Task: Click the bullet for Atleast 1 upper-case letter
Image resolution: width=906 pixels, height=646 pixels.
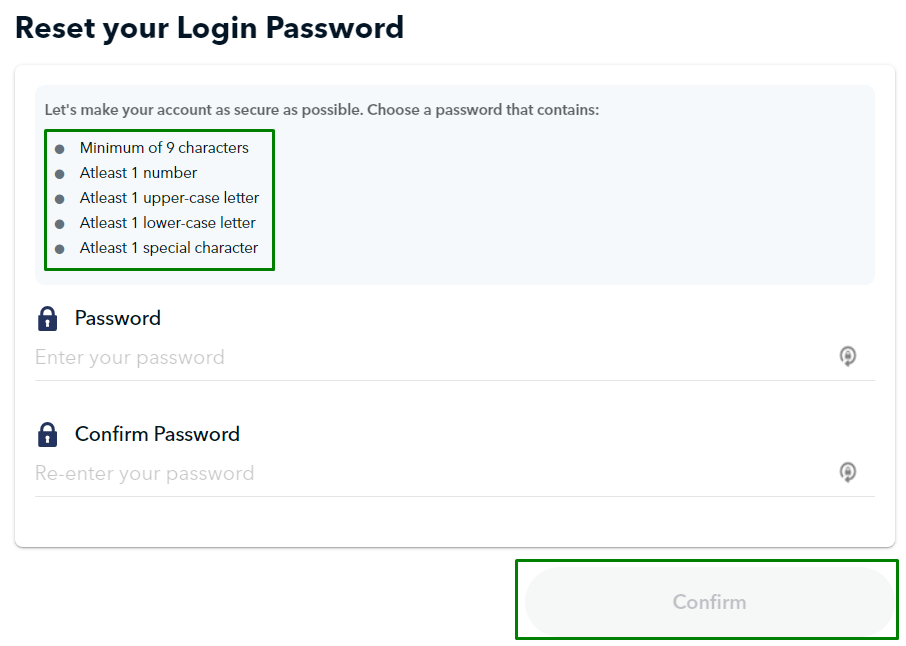Action: coord(61,198)
